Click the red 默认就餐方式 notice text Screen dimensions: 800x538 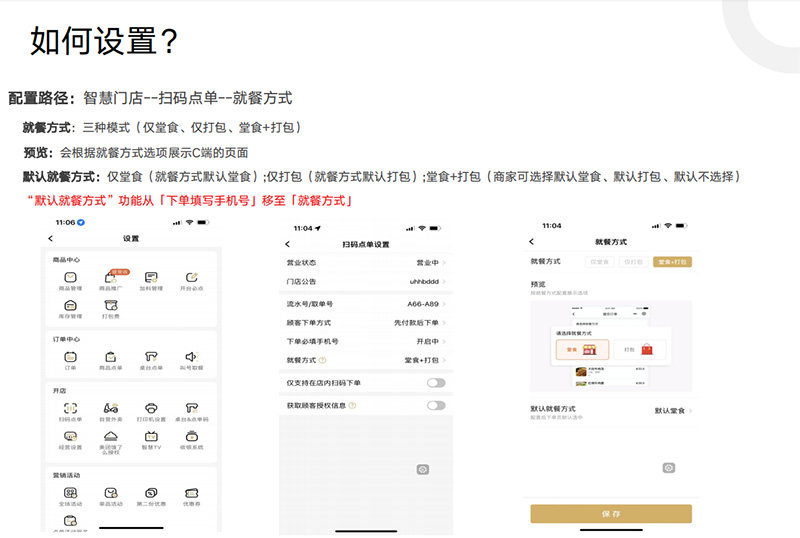[x=189, y=201]
